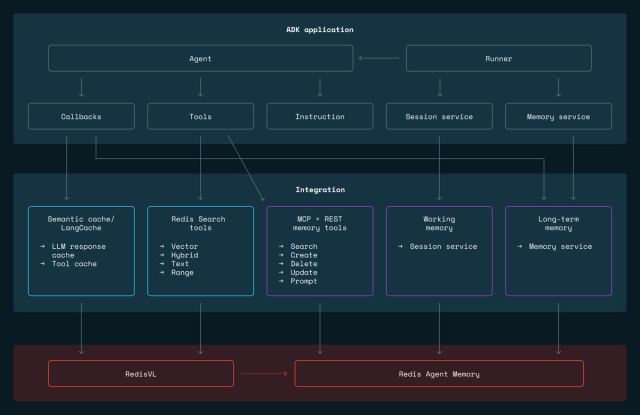Click the ADK application heading
Screen dimensions: 640x415
click(320, 29)
